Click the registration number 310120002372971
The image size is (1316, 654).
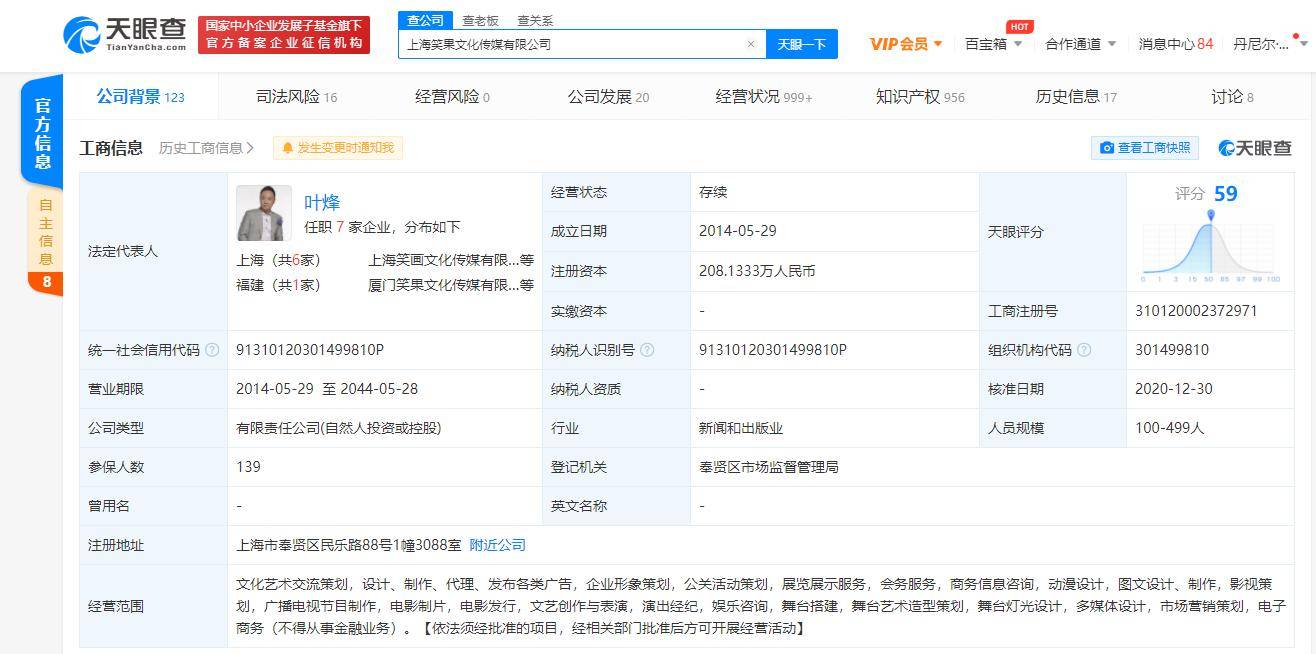point(1196,311)
